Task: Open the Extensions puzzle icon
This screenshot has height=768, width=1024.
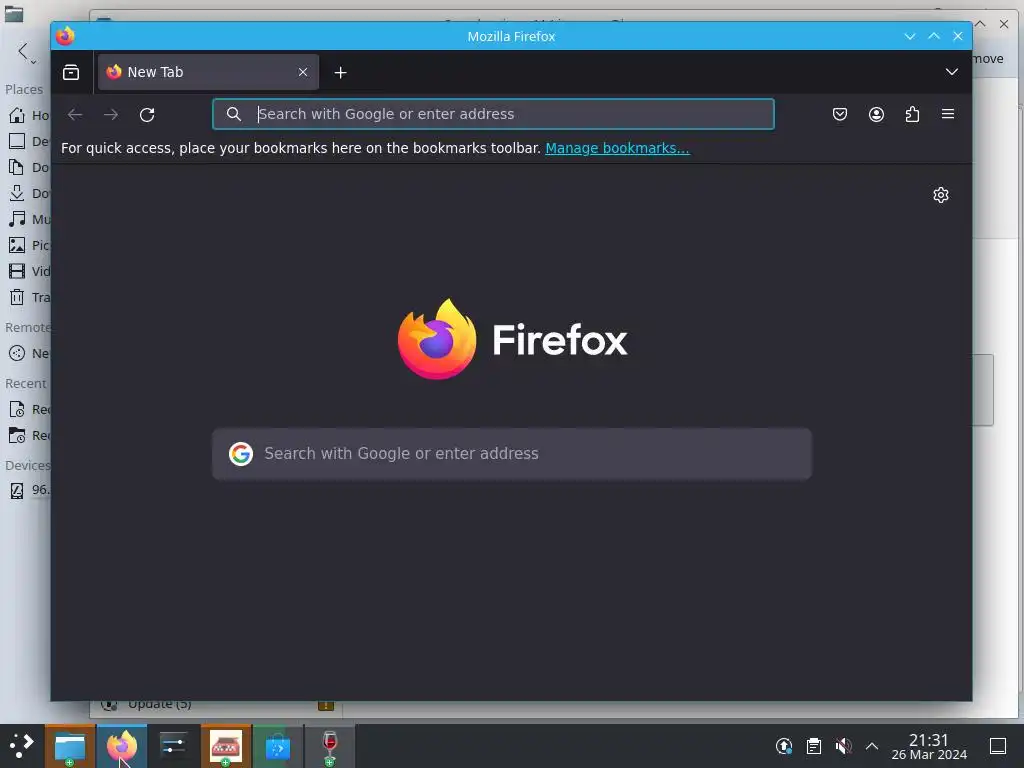Action: tap(912, 115)
